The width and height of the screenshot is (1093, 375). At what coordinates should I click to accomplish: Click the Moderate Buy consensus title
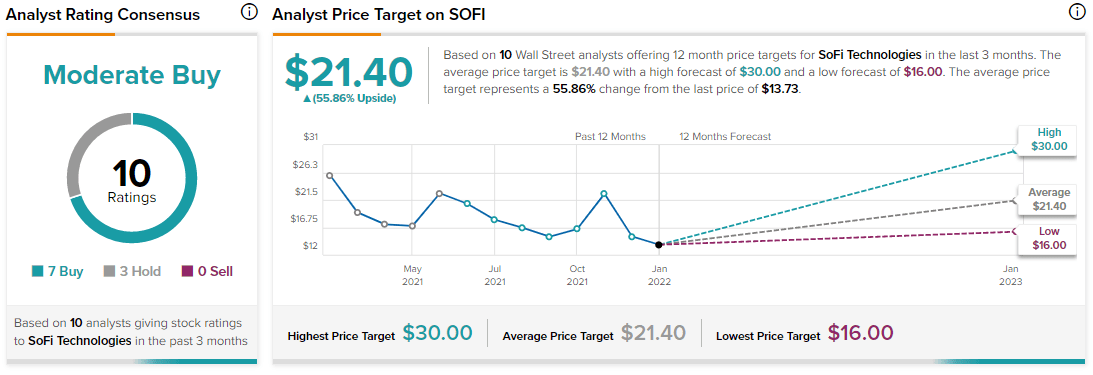[x=132, y=74]
